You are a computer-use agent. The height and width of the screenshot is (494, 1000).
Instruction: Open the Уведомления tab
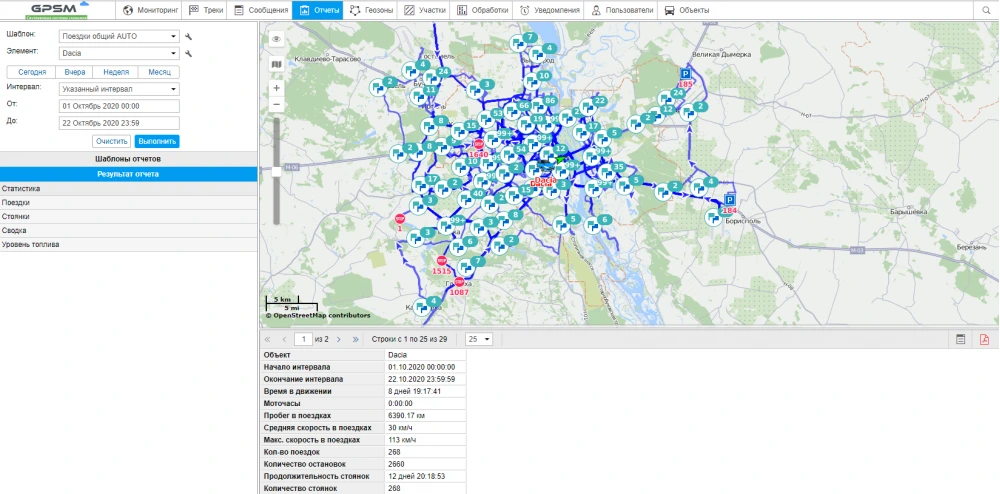tap(550, 10)
